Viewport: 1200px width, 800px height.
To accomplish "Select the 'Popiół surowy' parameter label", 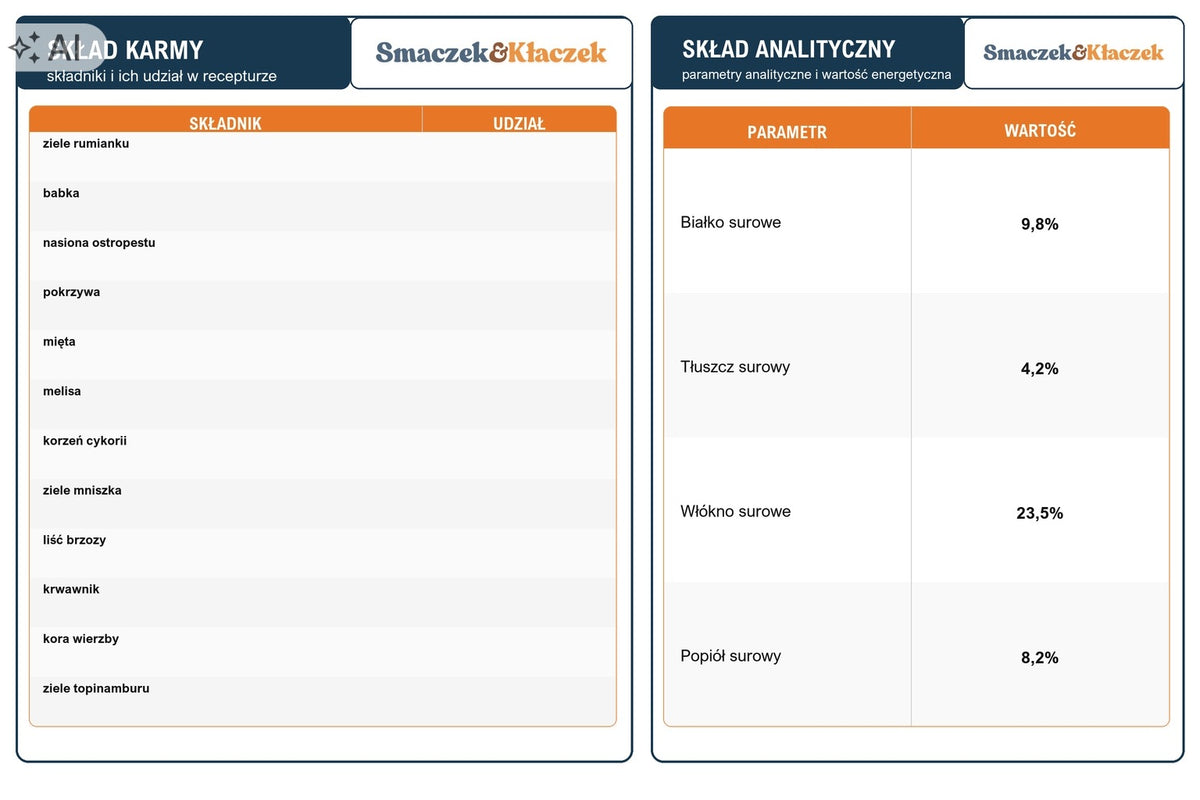I will [x=731, y=656].
